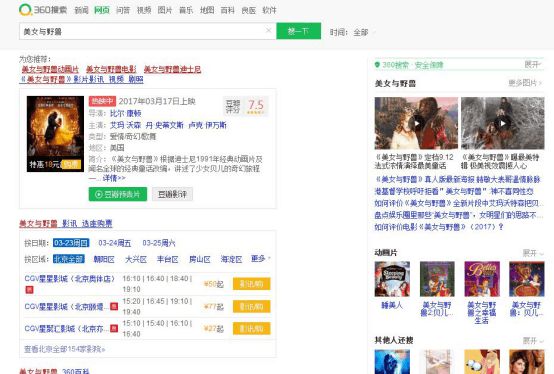Image resolution: width=554 pixels, height=374 pixels.
Task: Switch to the 音乐 tab
Action: coord(186,10)
